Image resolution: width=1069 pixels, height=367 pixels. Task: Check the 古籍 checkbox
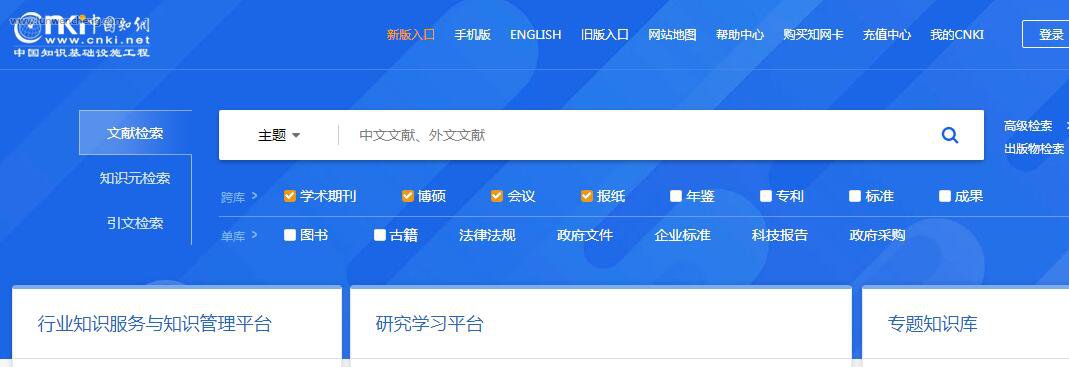(380, 235)
